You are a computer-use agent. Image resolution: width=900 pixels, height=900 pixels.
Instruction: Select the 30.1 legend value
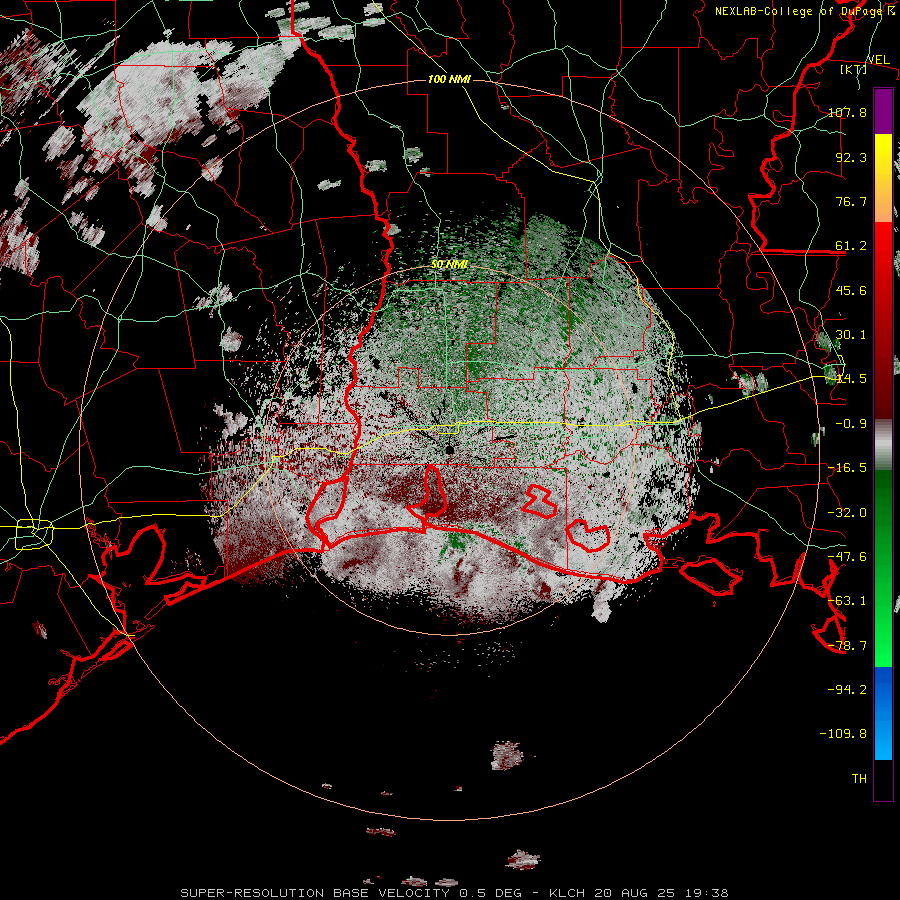pos(851,334)
